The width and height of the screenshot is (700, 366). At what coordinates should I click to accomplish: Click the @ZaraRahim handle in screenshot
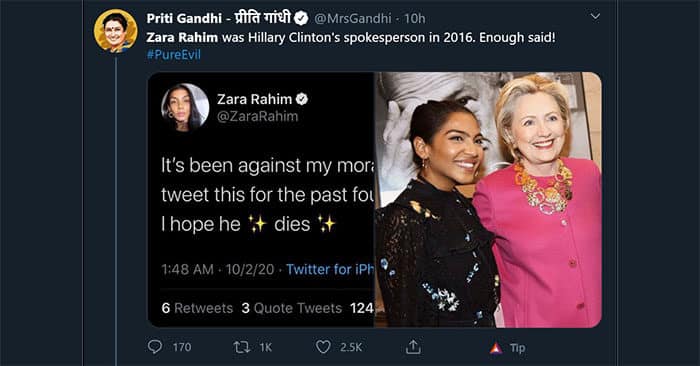257,116
